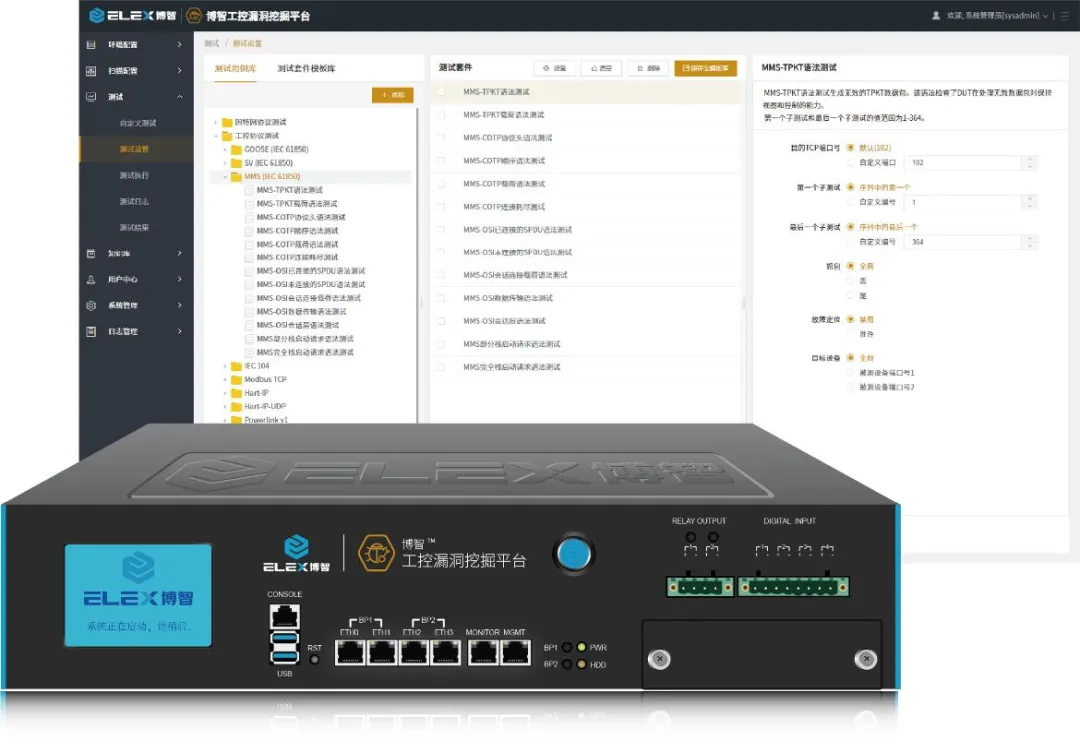Select 被测设备端口号1 radio button

850,373
